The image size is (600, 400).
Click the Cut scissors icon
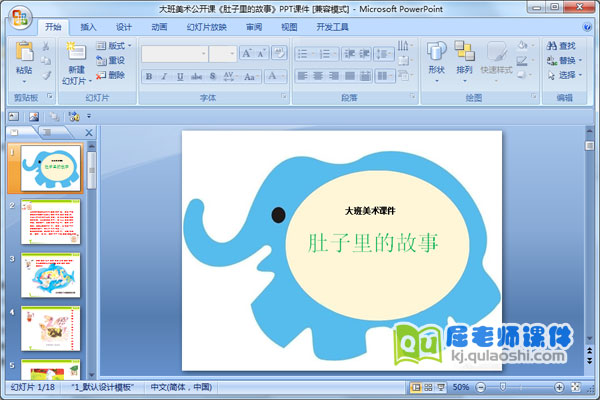pyautogui.click(x=46, y=46)
